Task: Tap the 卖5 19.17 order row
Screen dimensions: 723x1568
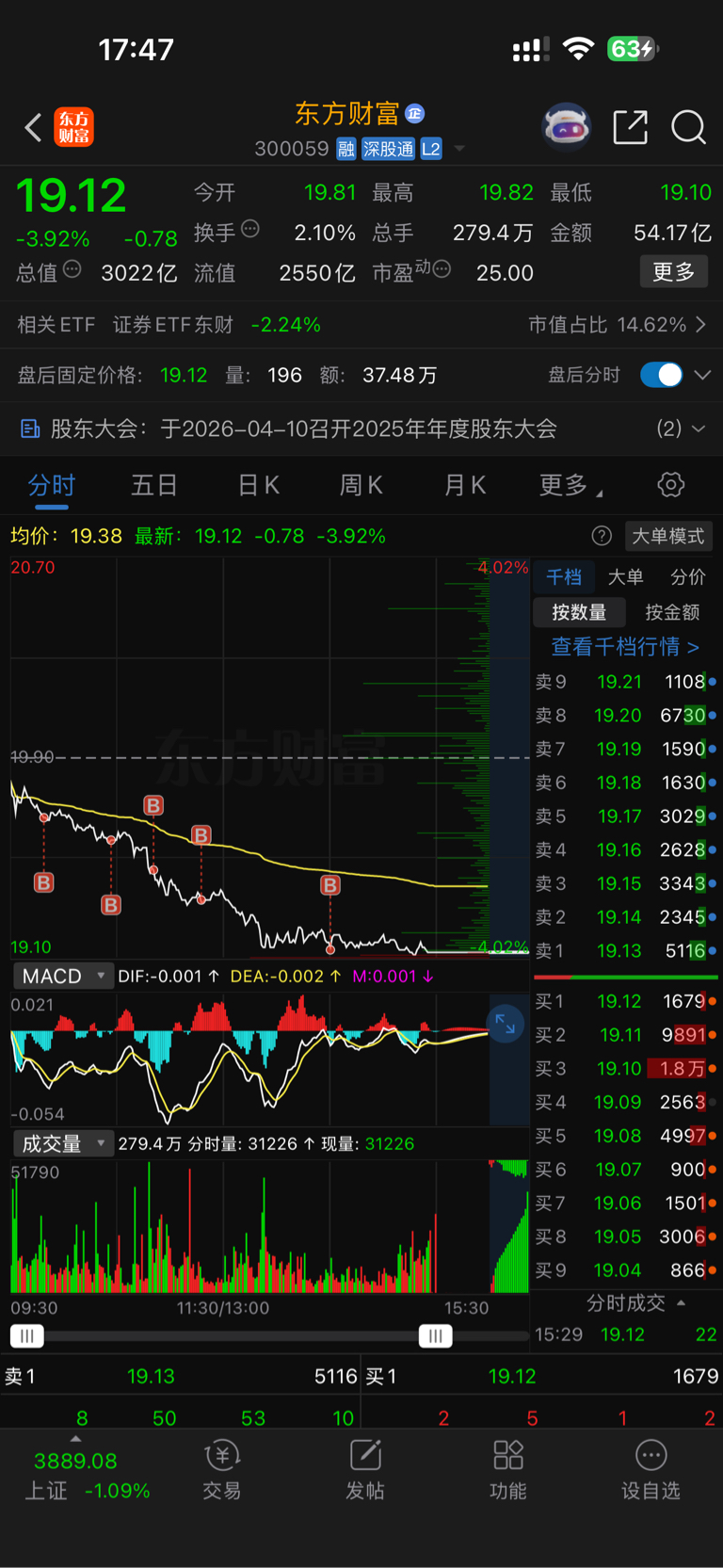Action: pos(625,816)
